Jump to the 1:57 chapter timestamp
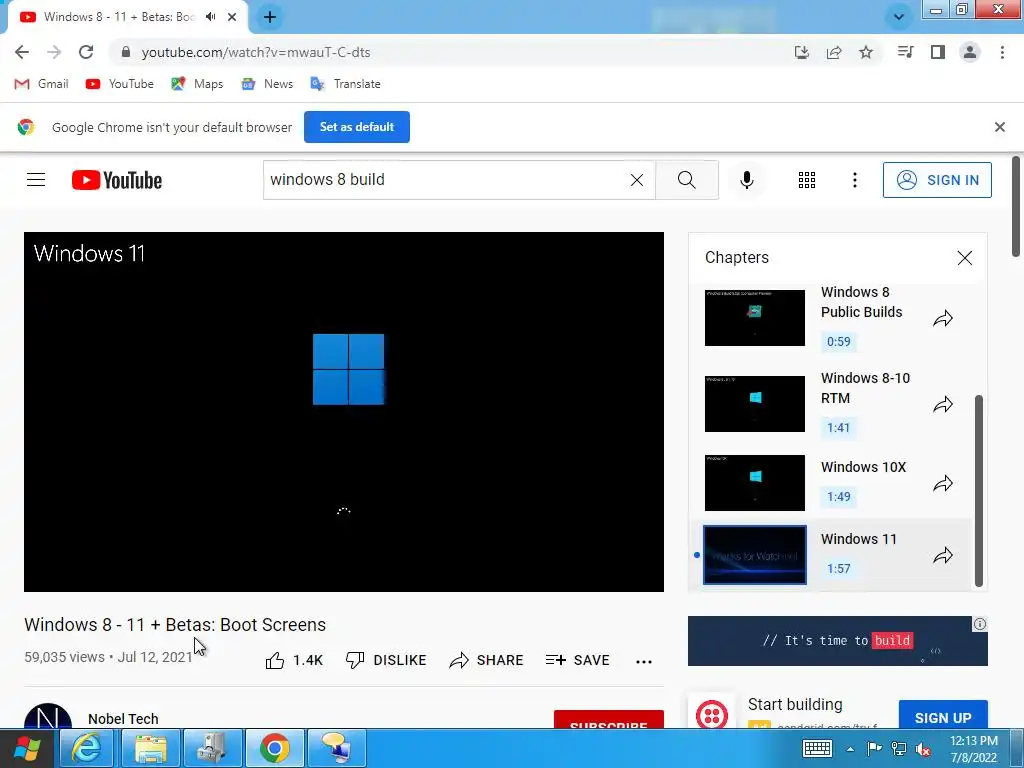The width and height of the screenshot is (1024, 768). click(x=839, y=568)
